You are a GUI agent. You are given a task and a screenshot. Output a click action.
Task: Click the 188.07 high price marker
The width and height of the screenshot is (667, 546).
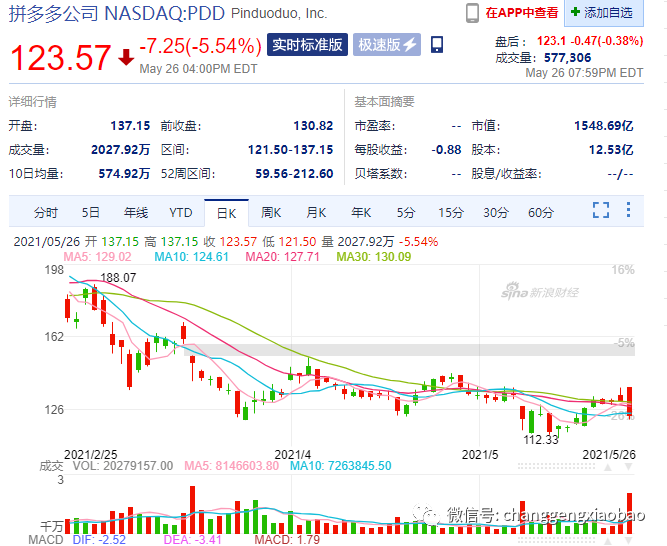pos(118,278)
